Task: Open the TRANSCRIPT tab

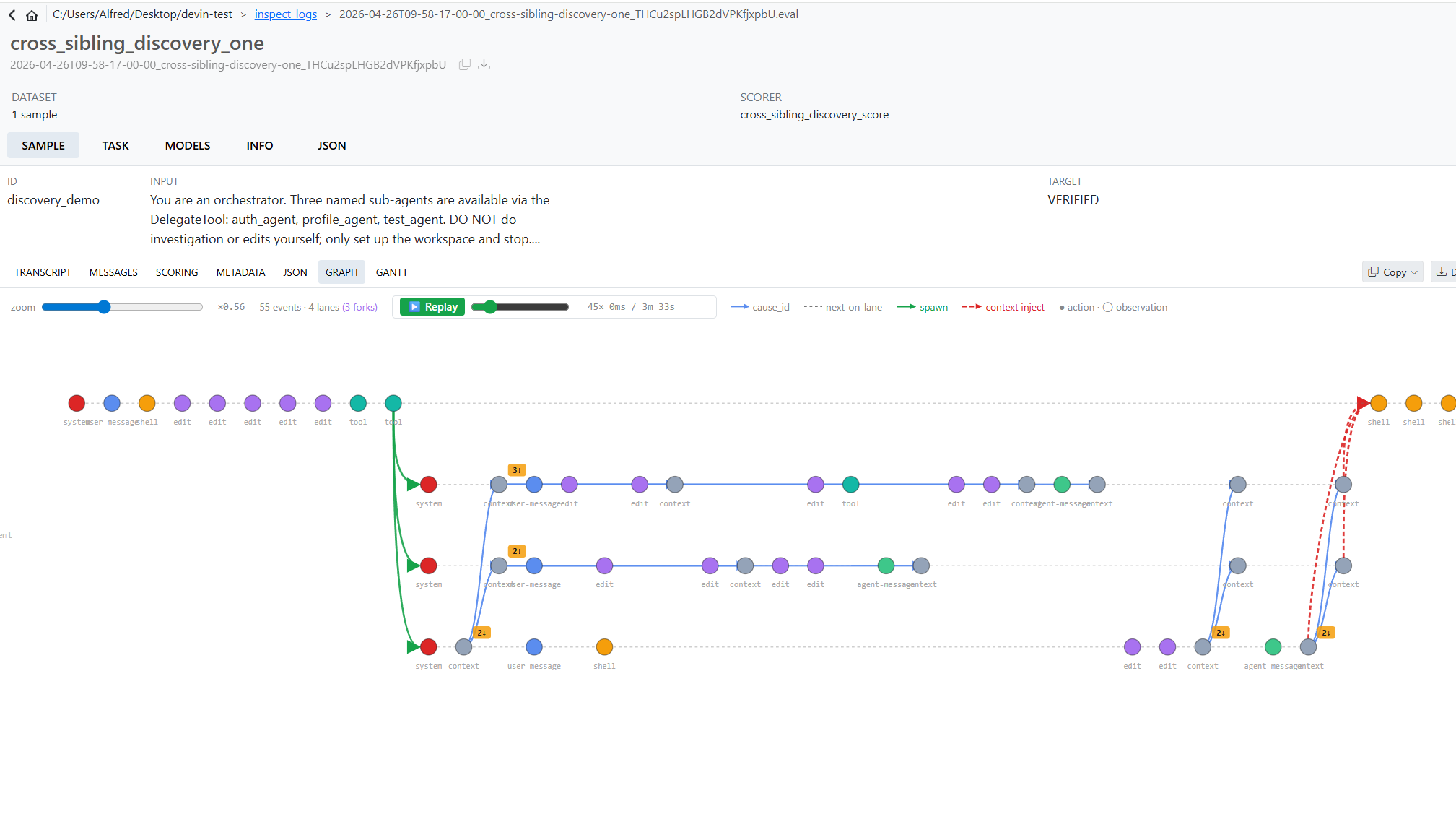Action: click(x=43, y=272)
